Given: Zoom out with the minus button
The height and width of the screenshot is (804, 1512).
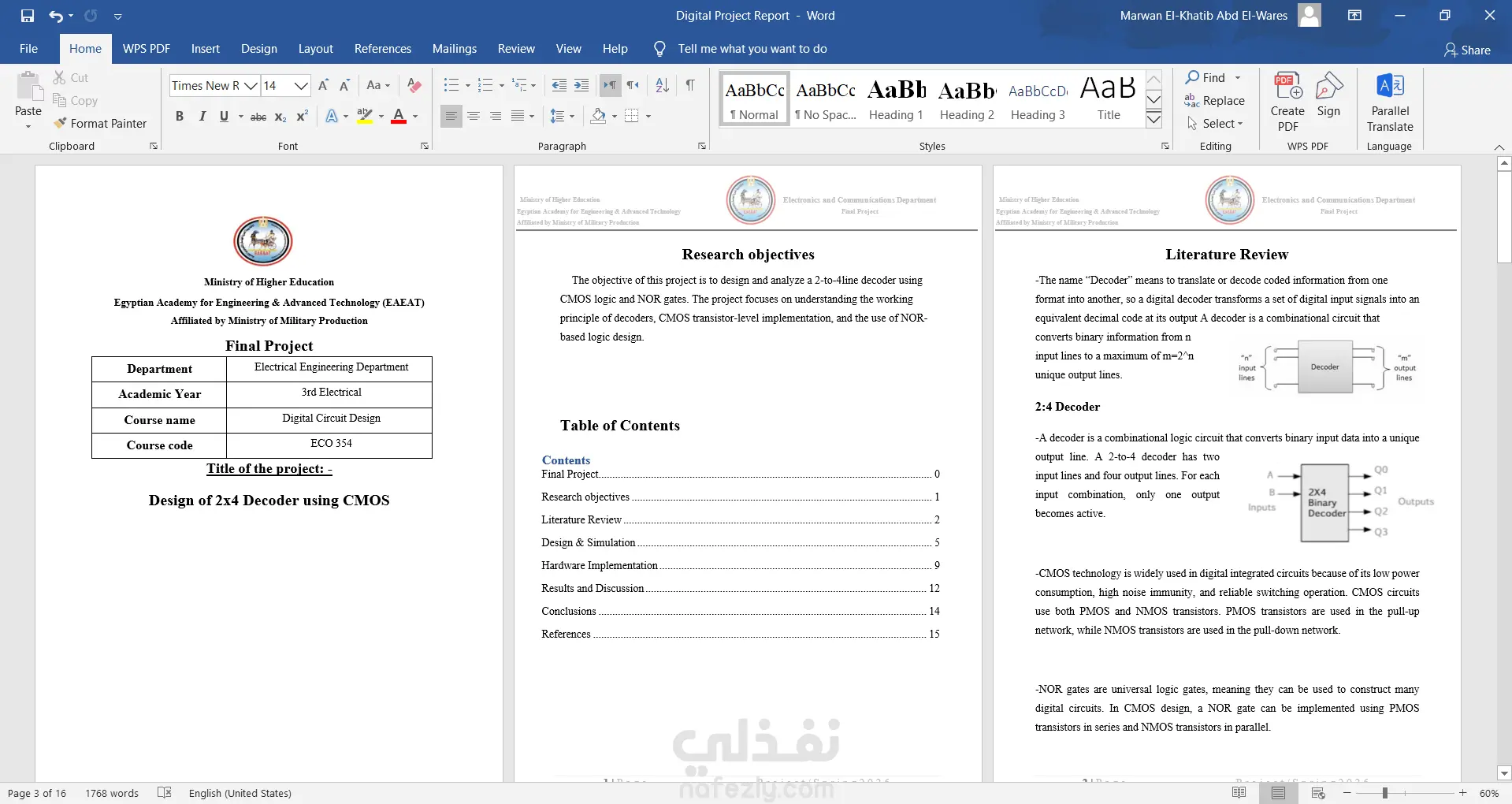Looking at the screenshot, I should (x=1347, y=793).
